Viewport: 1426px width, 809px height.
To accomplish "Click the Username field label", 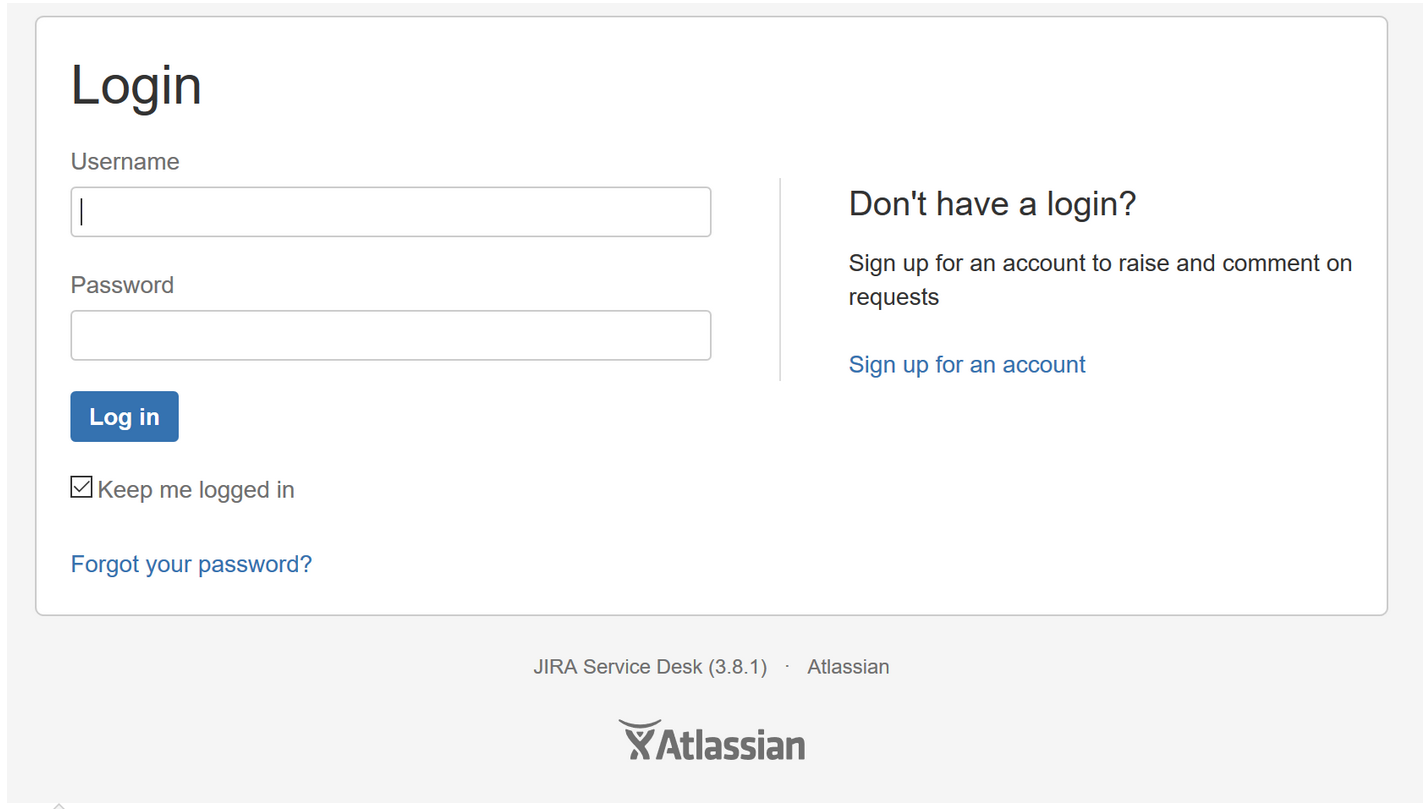I will pos(125,162).
